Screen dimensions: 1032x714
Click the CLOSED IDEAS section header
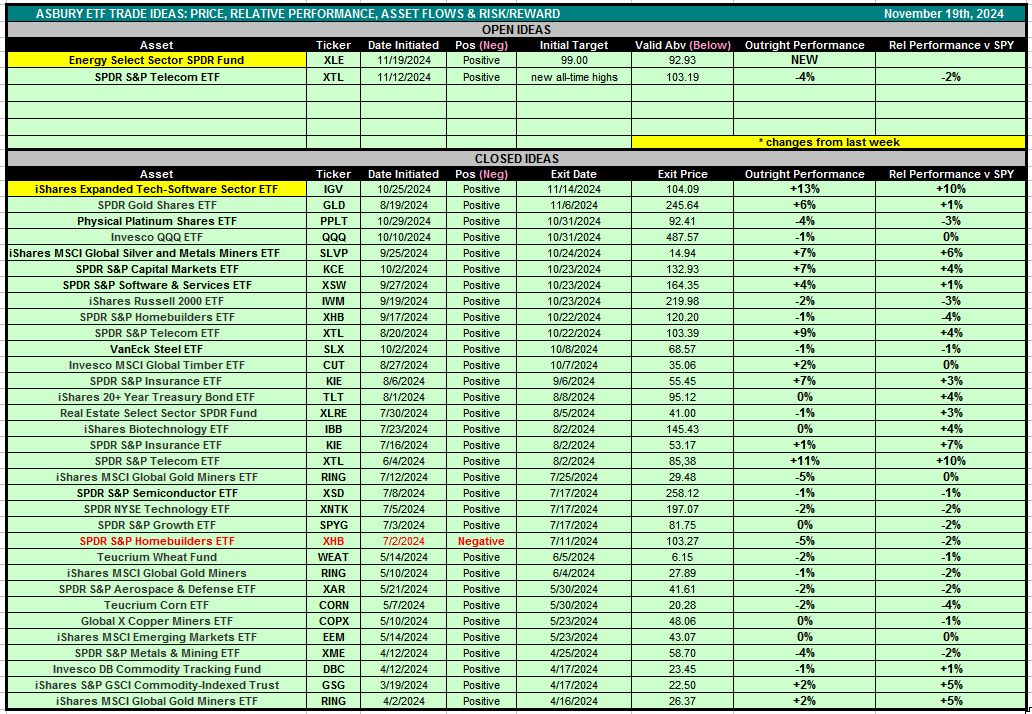516,158
